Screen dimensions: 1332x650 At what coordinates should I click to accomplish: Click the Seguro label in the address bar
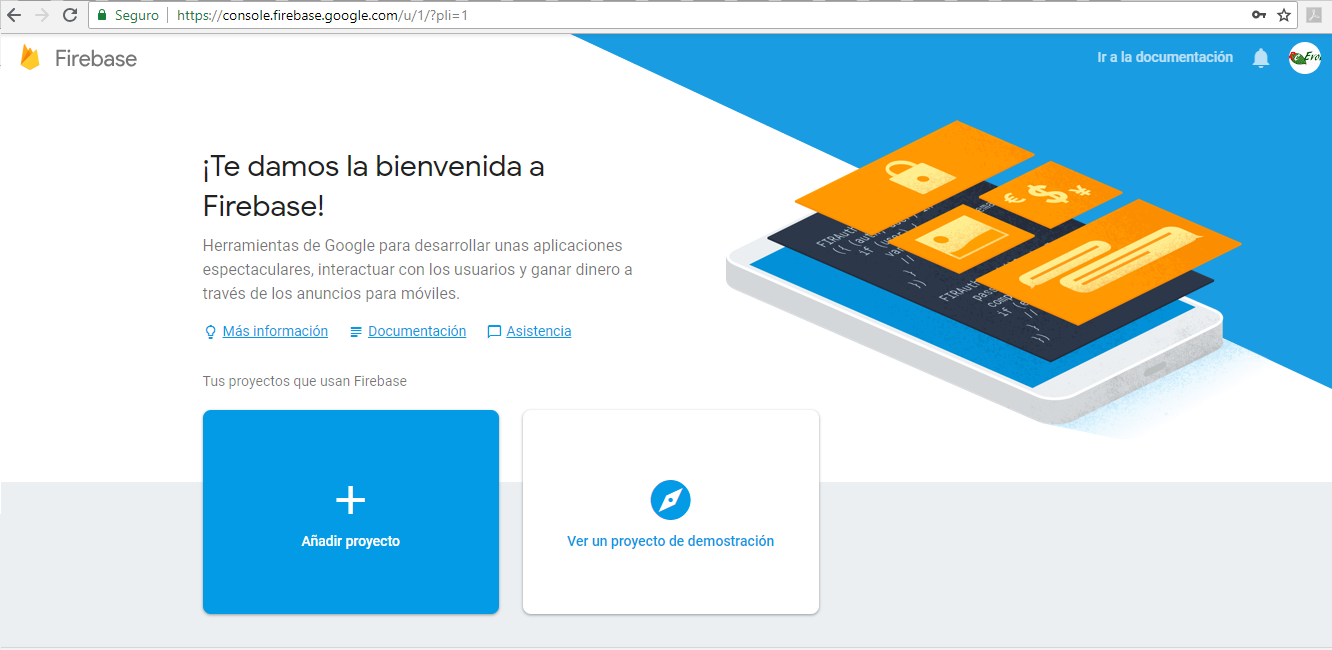click(137, 15)
